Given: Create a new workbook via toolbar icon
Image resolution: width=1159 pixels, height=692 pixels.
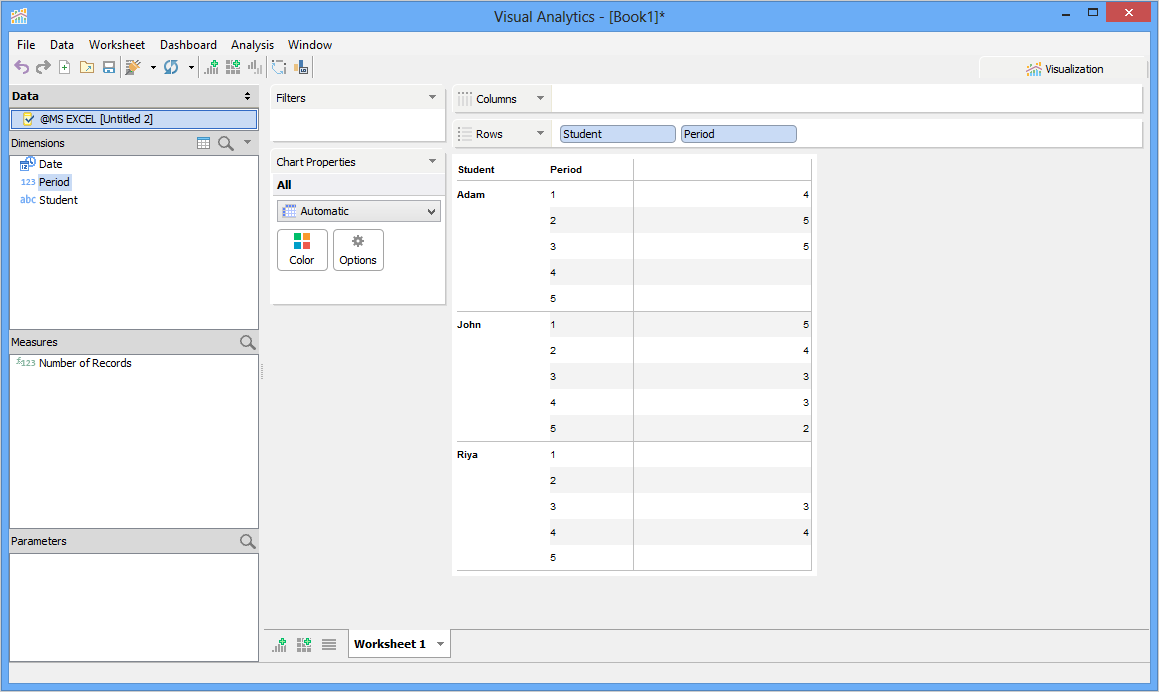Looking at the screenshot, I should pos(65,67).
